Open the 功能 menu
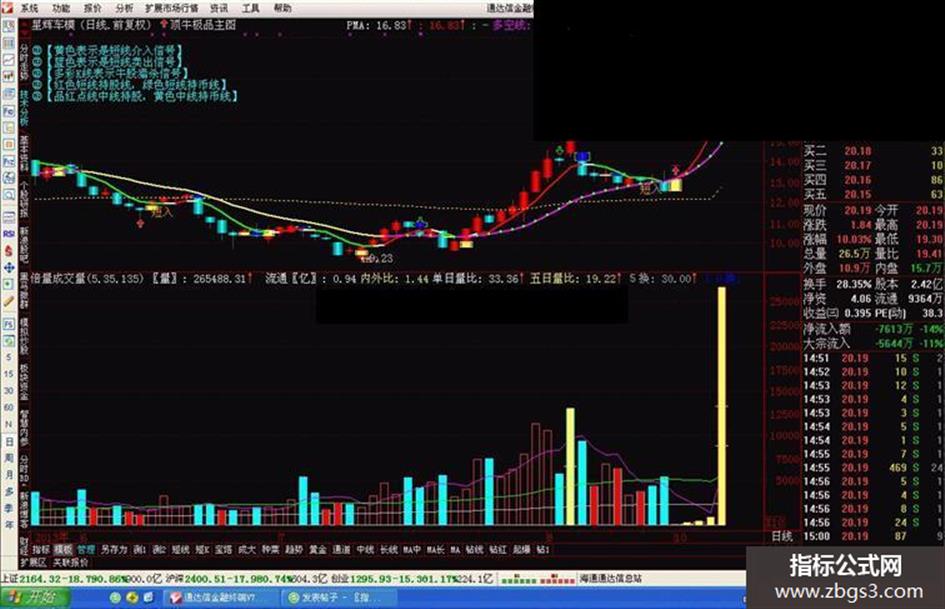 [61, 8]
